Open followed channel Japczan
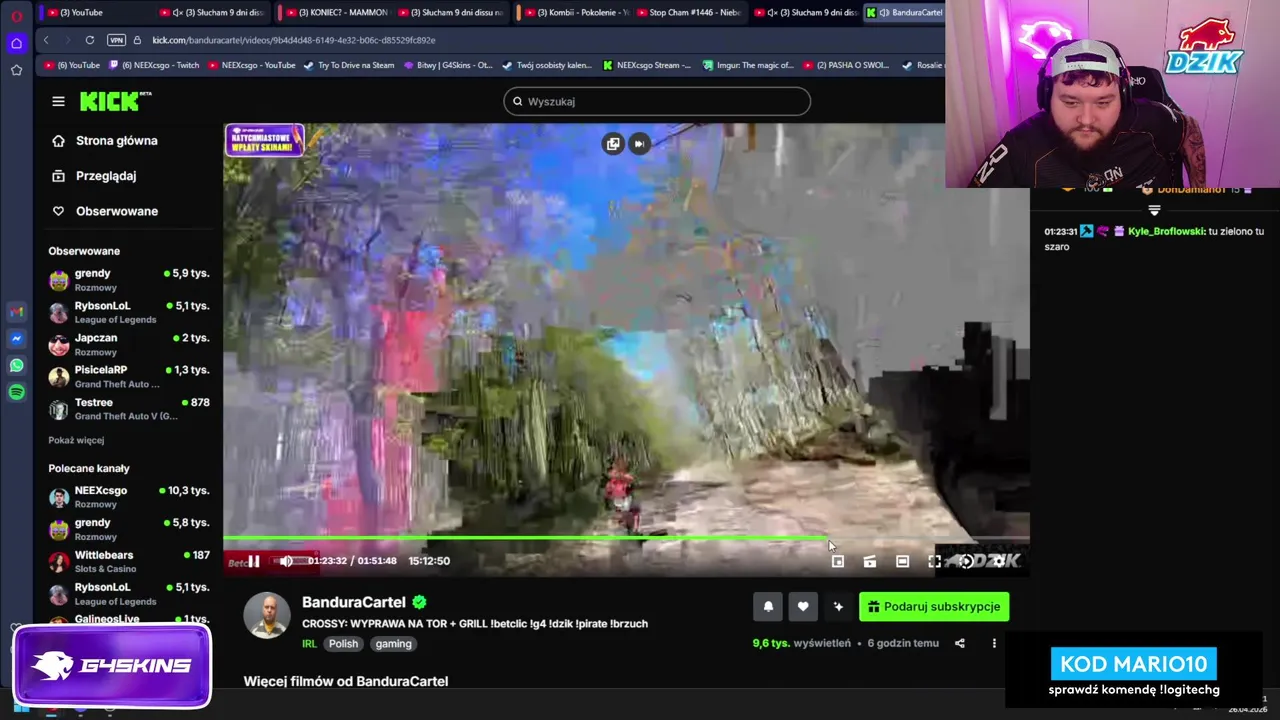1280x720 pixels. coord(128,344)
